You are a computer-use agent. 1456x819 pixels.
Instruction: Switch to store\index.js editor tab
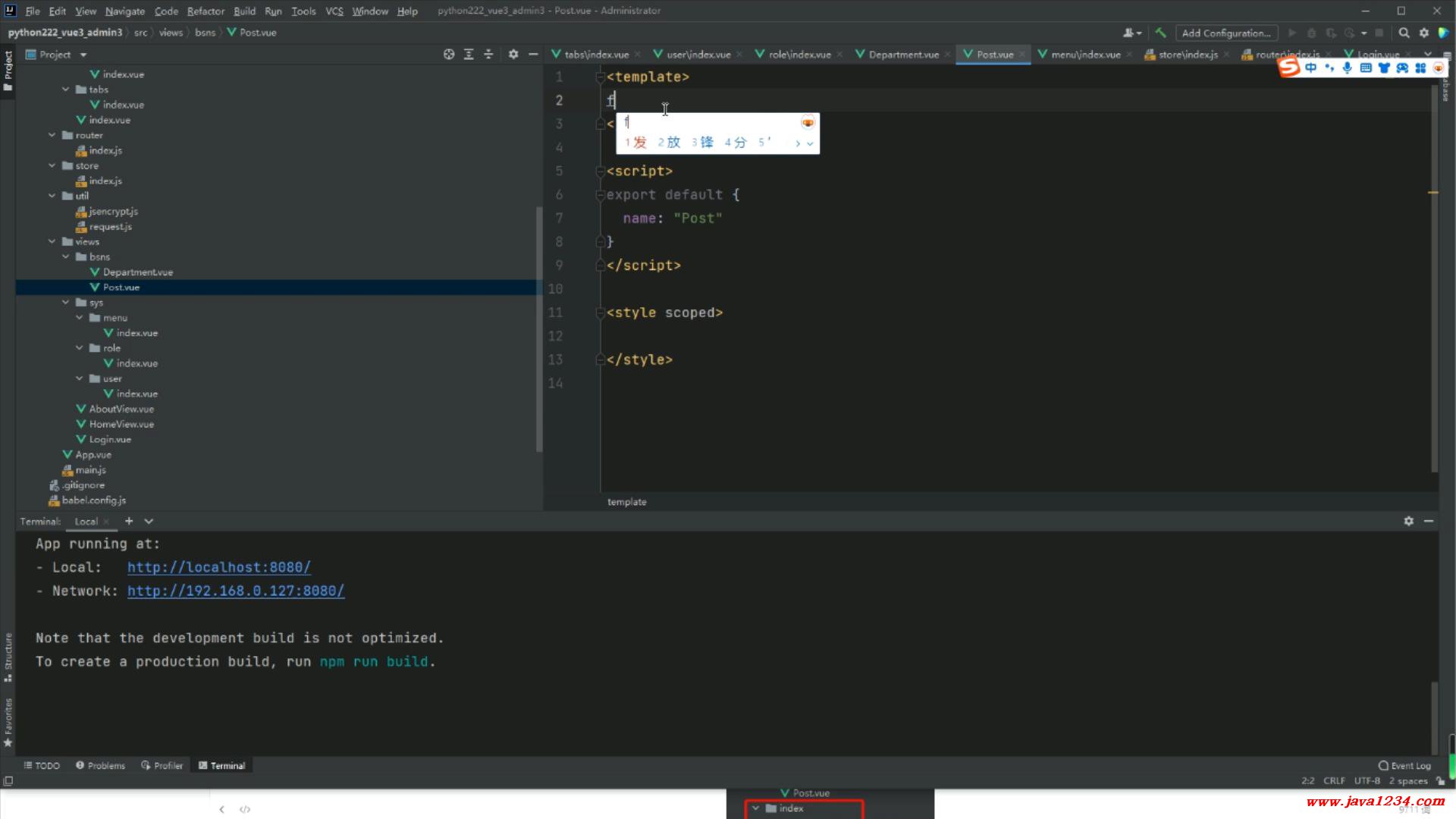tap(1188, 54)
